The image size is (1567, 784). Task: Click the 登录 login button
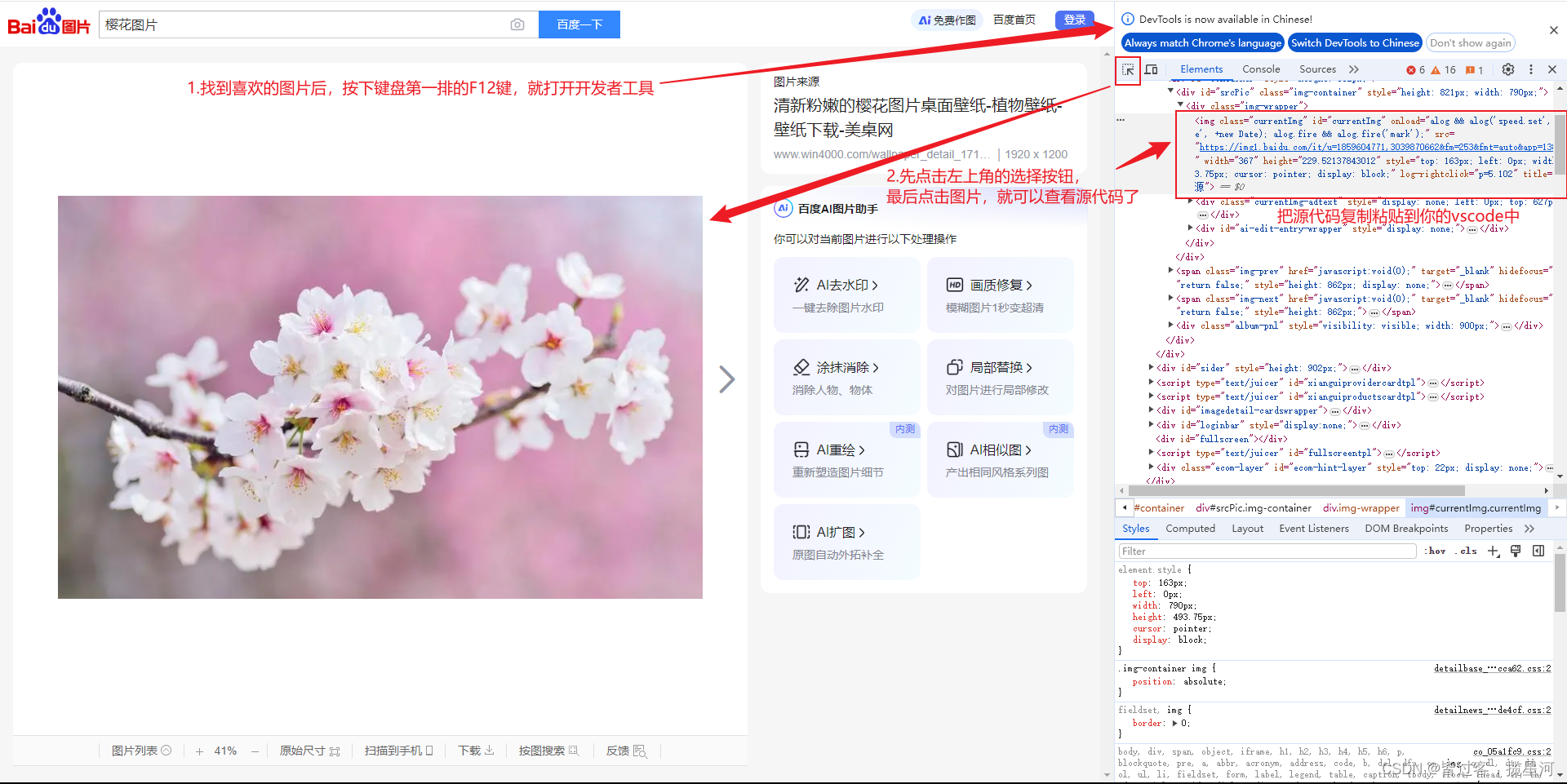[1075, 20]
